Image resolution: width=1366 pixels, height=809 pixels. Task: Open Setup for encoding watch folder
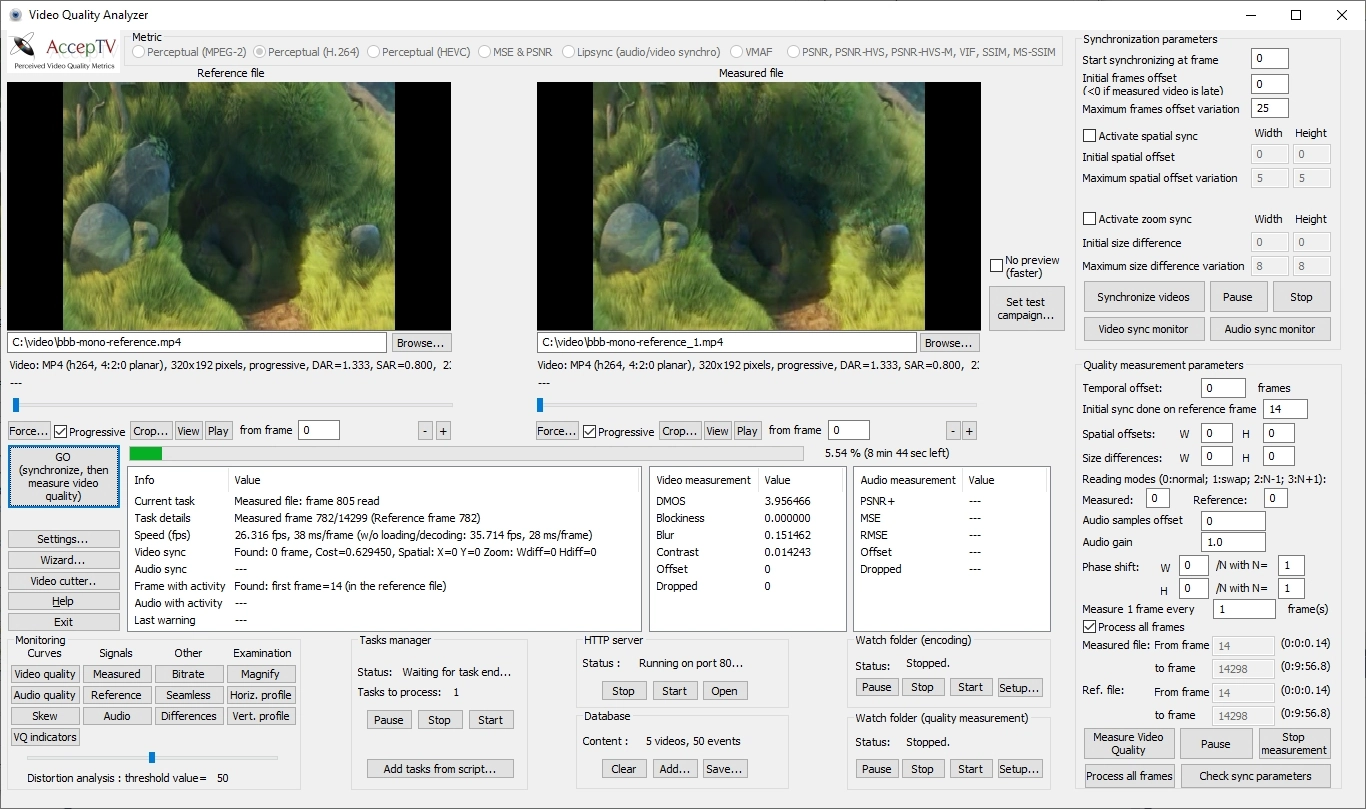[1019, 687]
